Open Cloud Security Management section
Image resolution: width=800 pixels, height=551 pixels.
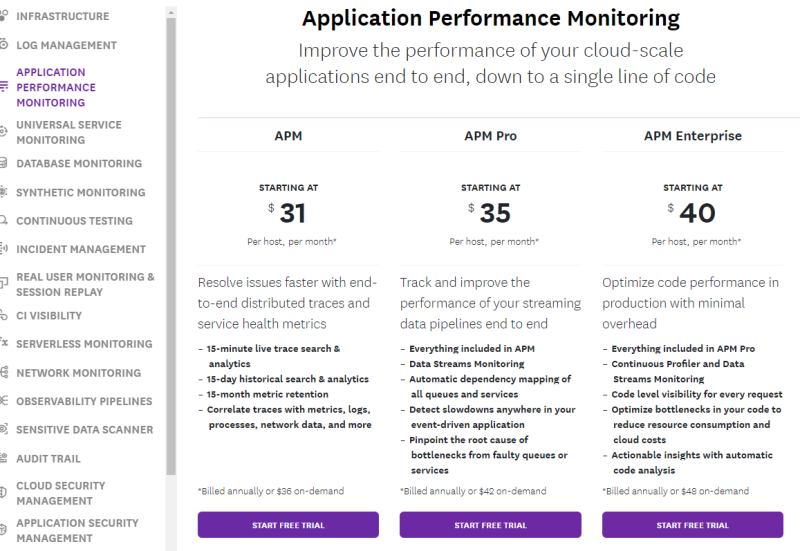pyautogui.click(x=60, y=494)
